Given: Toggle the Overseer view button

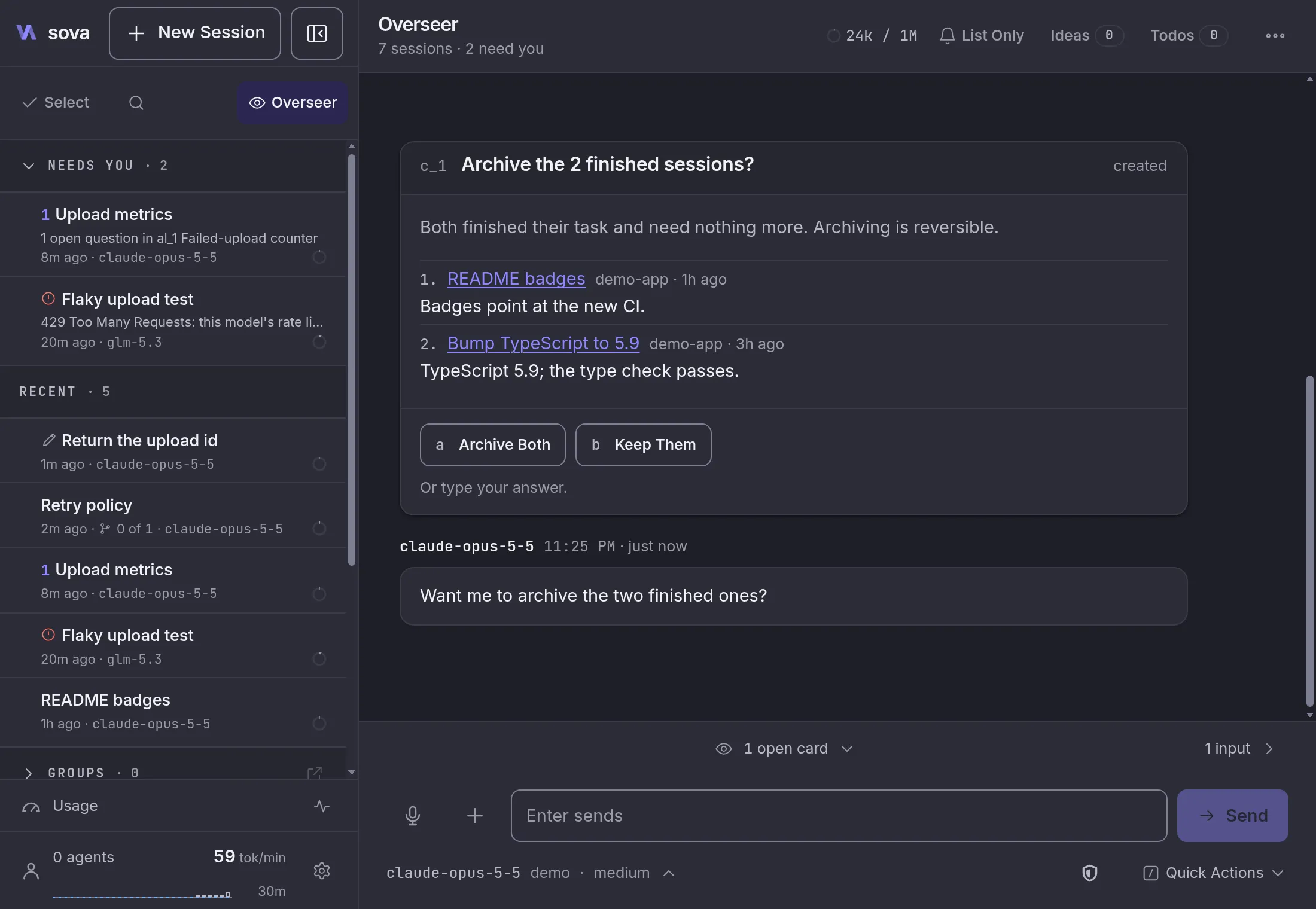Looking at the screenshot, I should [x=293, y=103].
